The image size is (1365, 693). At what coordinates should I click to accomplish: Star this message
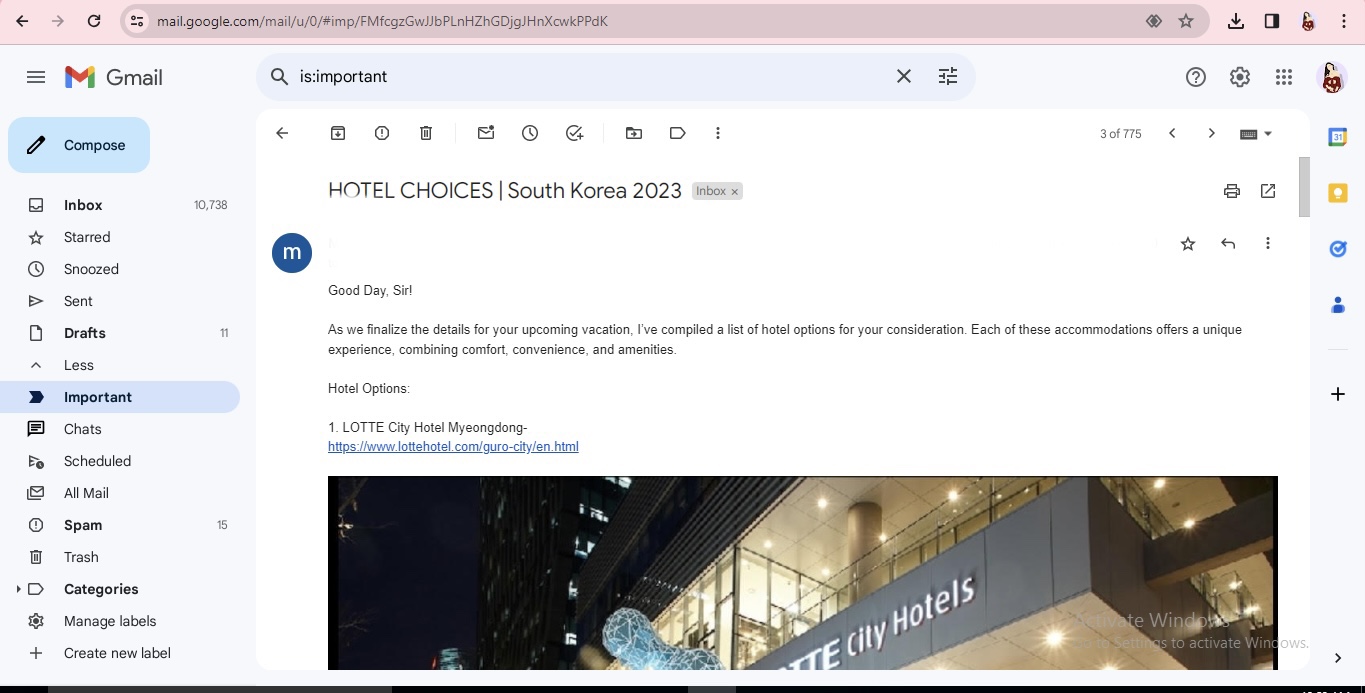tap(1188, 244)
